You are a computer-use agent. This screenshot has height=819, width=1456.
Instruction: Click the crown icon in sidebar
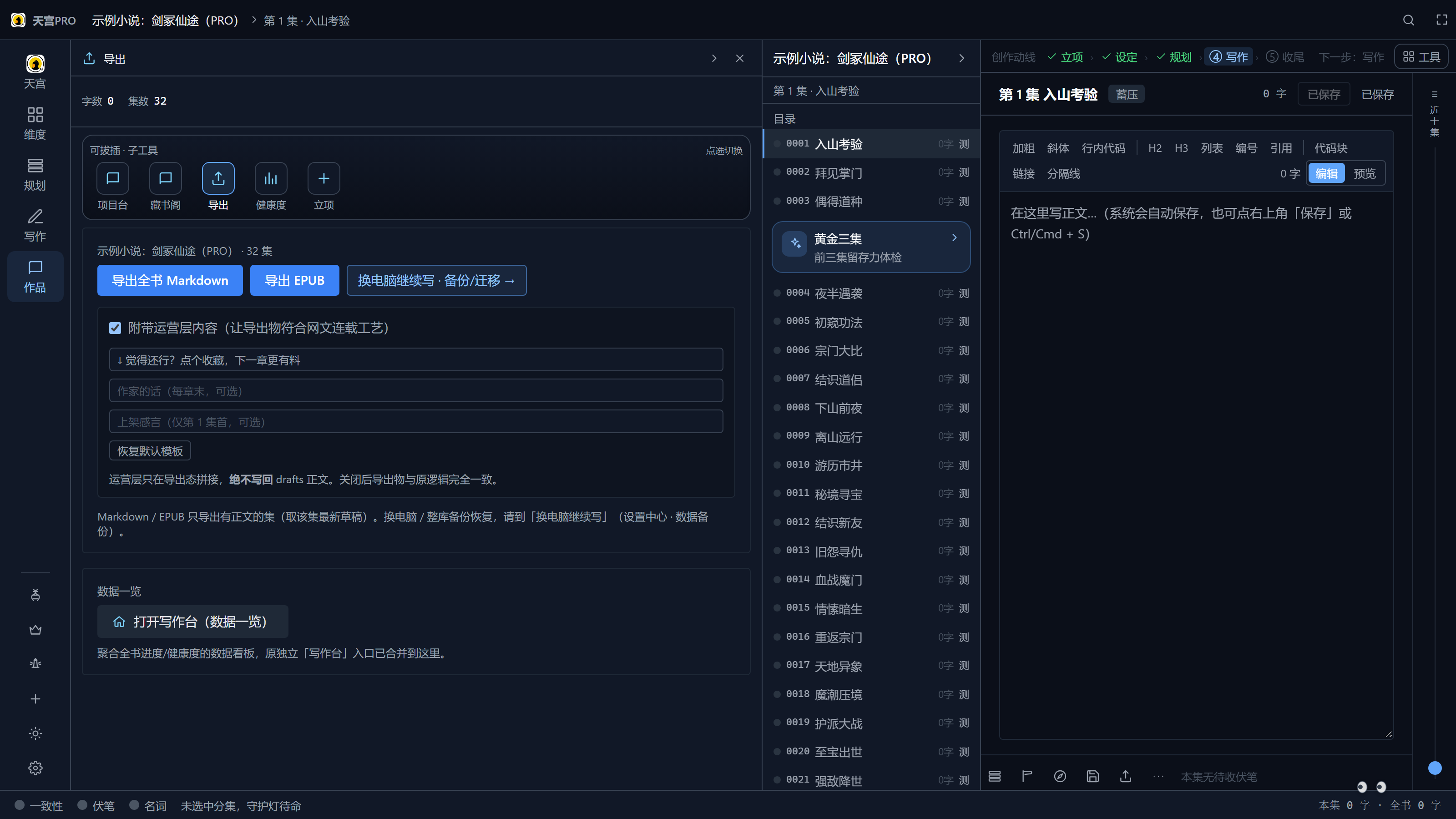point(35,629)
